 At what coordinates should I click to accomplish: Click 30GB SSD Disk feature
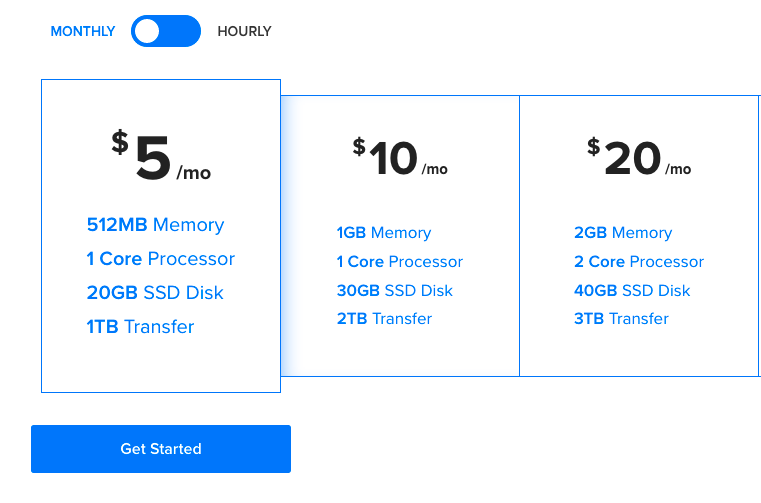pyautogui.click(x=394, y=291)
